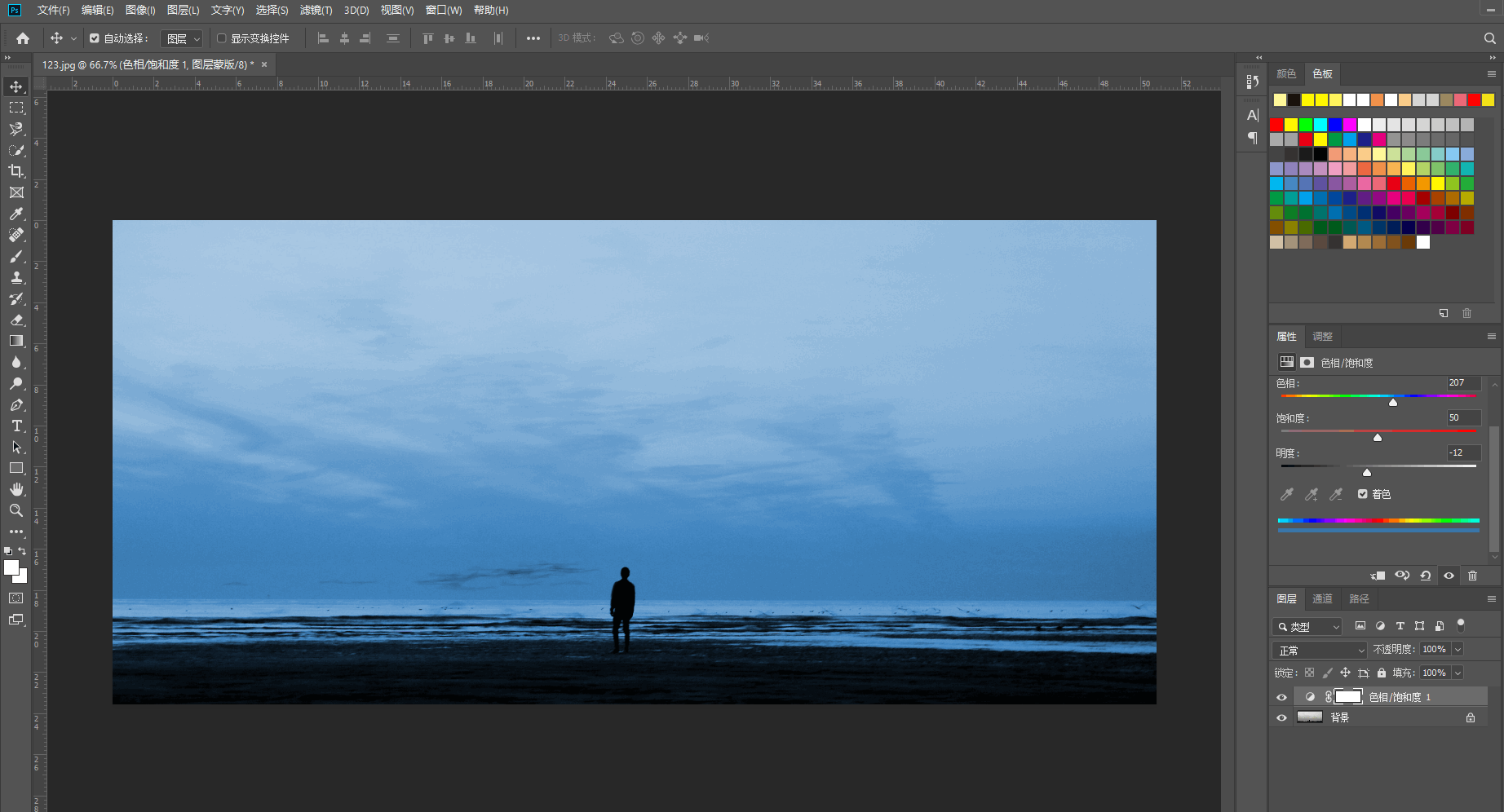Select the Horizontal Type tool
This screenshot has height=812, width=1504.
pyautogui.click(x=16, y=426)
